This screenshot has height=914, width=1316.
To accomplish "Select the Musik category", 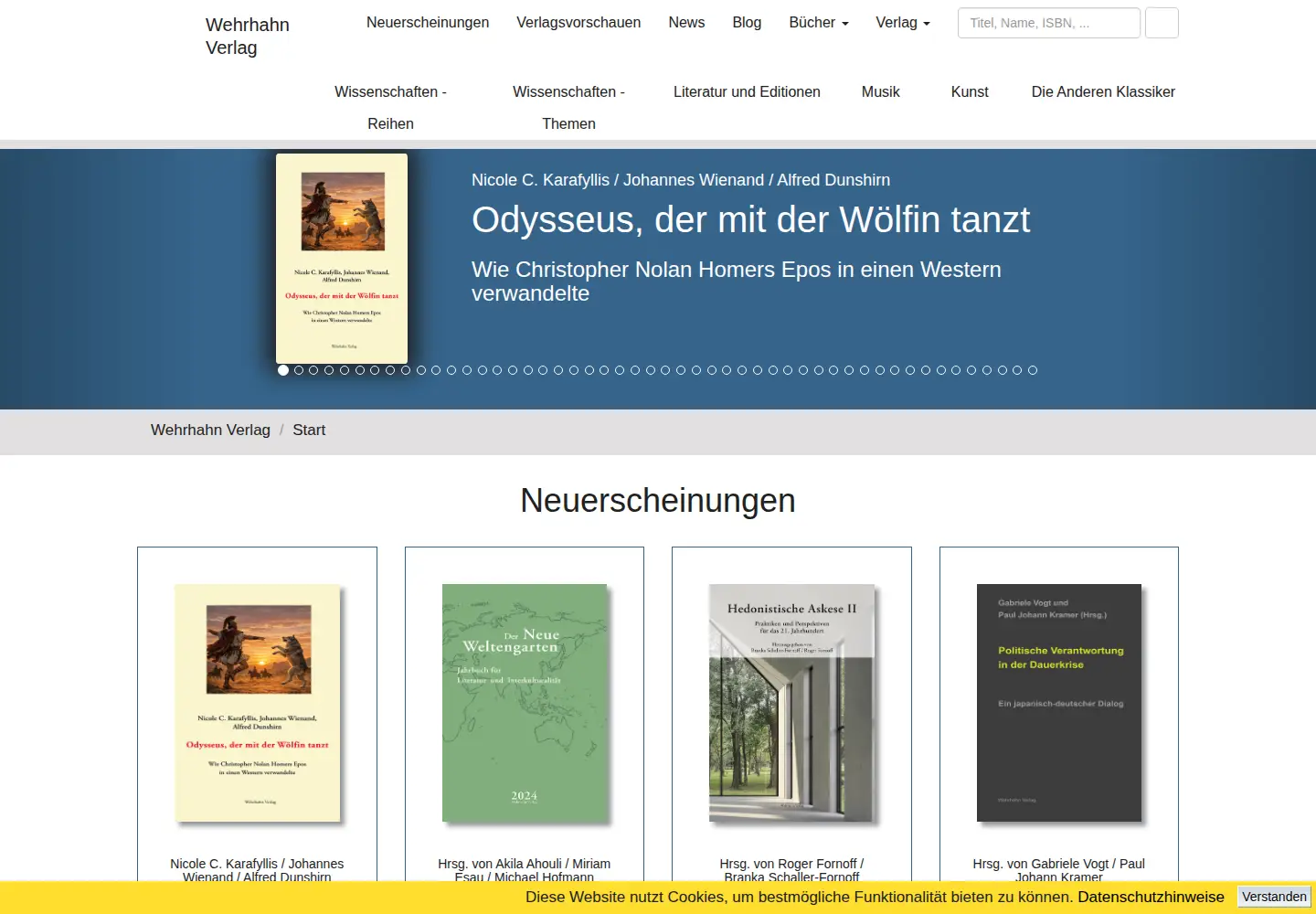I will click(x=881, y=91).
